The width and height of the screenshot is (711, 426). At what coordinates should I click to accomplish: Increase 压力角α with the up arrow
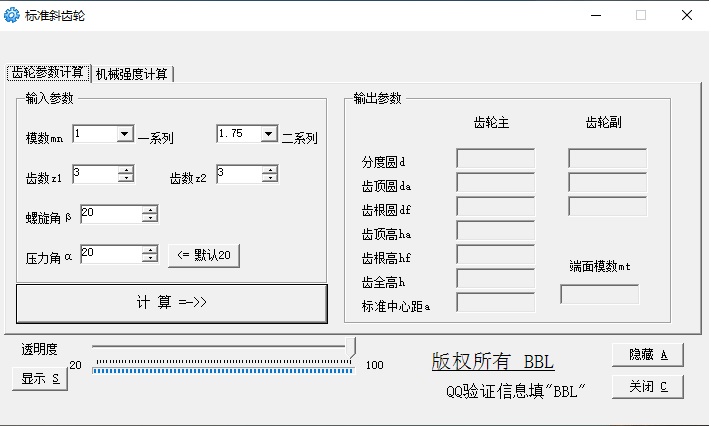tap(150, 250)
